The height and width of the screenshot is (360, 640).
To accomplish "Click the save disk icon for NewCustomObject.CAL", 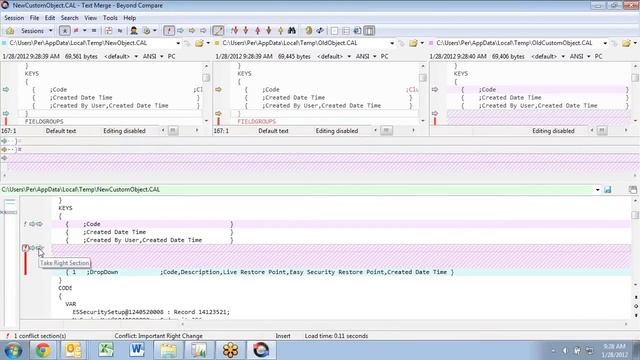I will (608, 189).
